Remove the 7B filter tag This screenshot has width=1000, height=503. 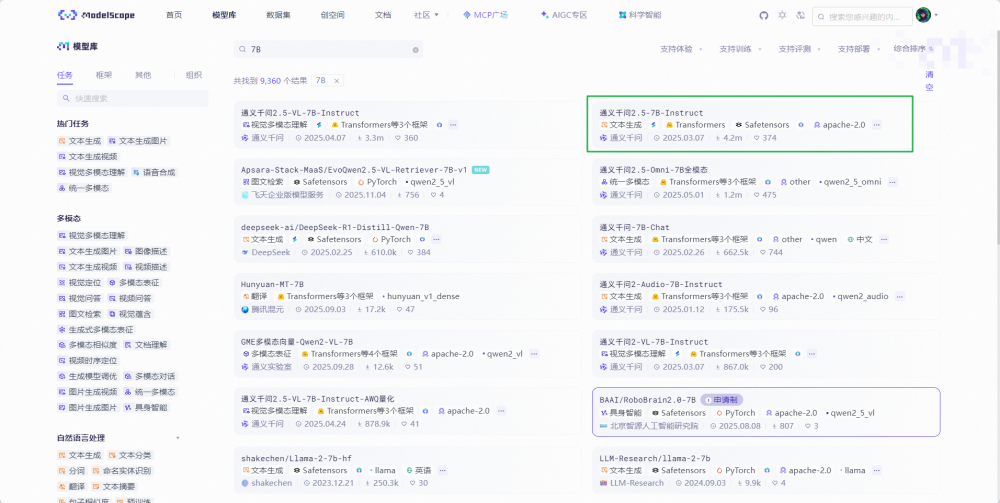336,80
